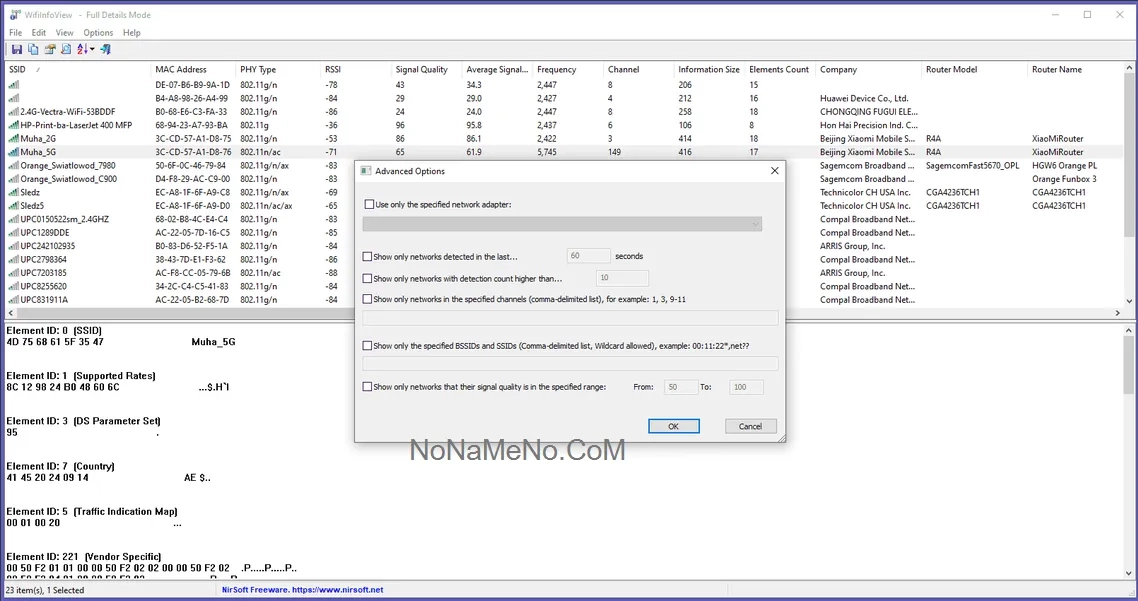The image size is (1138, 601).
Task: Click signal icon of UPC7203185 row
Action: (x=14, y=273)
